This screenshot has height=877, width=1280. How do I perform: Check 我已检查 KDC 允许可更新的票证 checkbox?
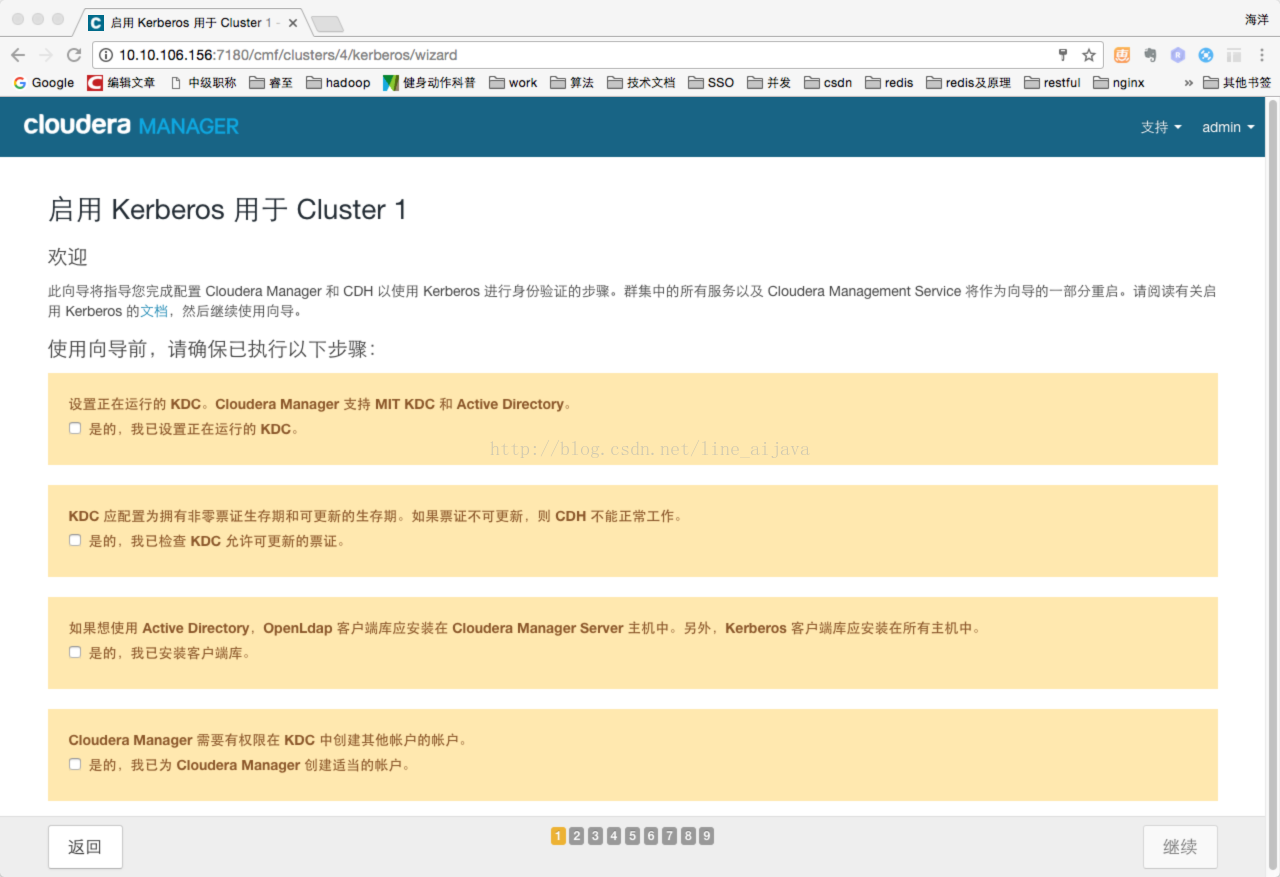[75, 540]
